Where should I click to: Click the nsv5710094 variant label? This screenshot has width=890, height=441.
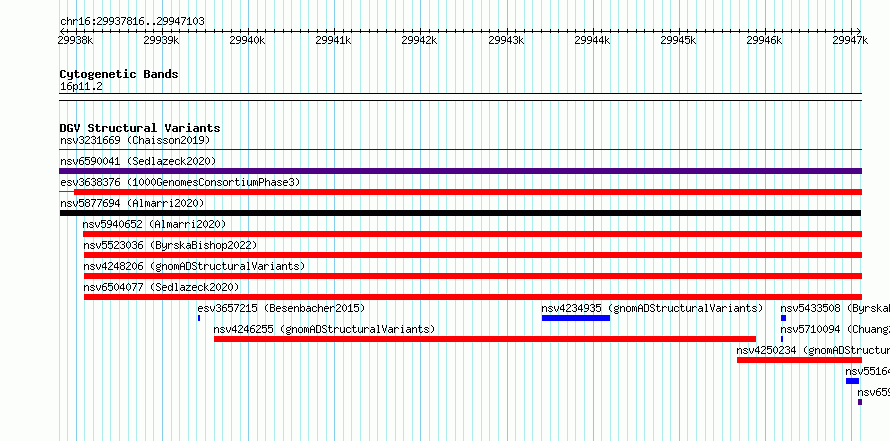(x=835, y=329)
